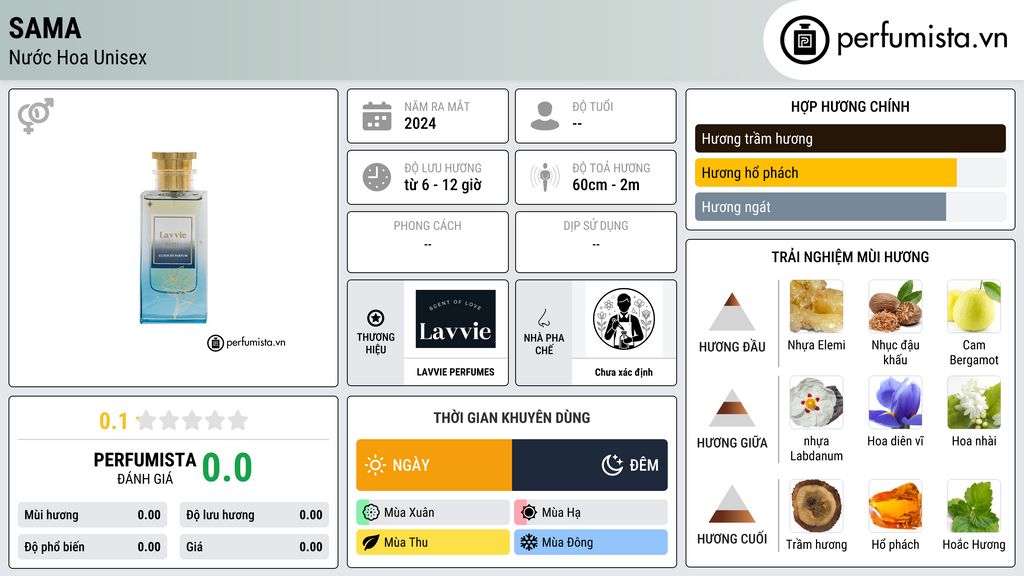The height and width of the screenshot is (576, 1024).
Task: Select the Hoắc Hương note image
Action: (x=974, y=506)
